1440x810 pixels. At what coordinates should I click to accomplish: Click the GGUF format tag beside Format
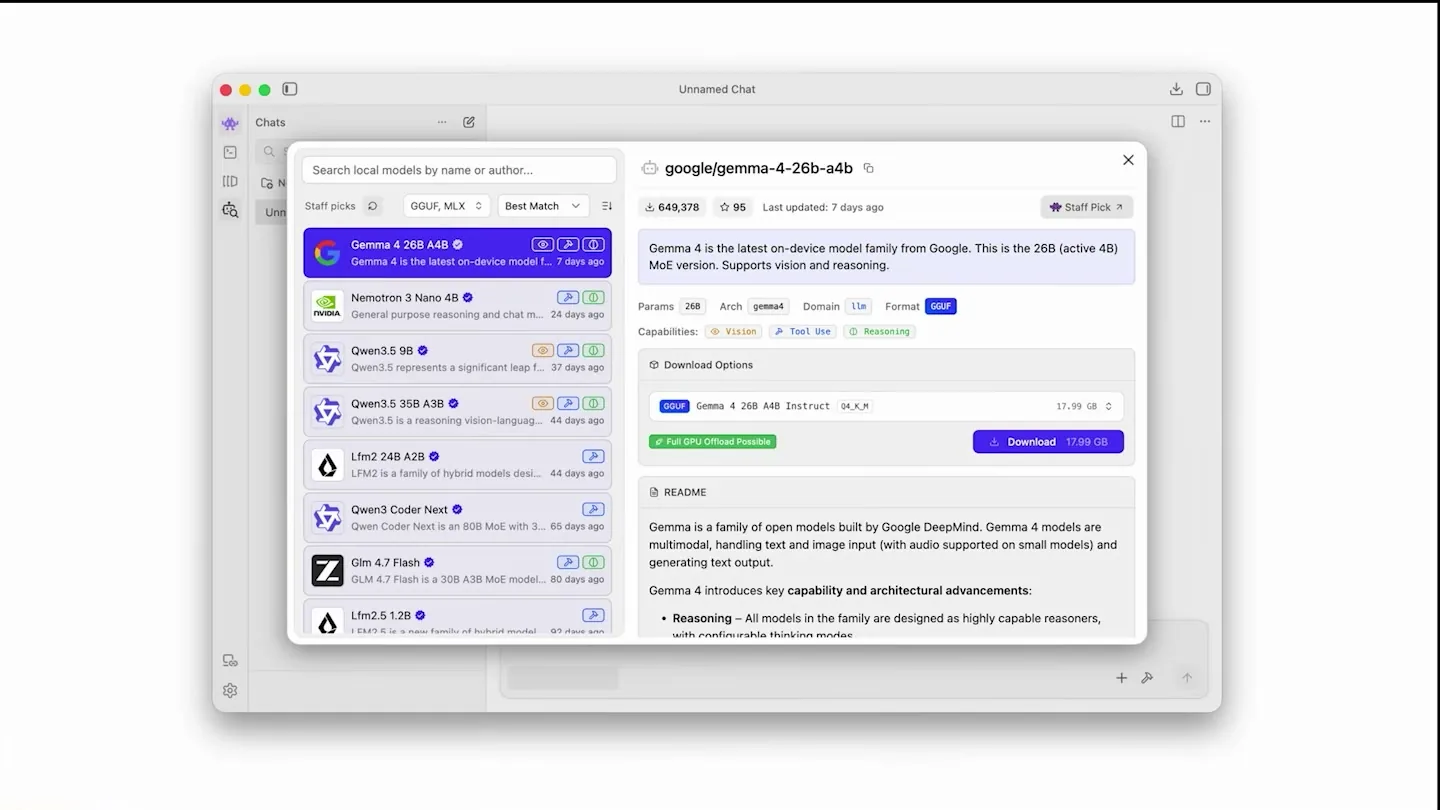(941, 306)
